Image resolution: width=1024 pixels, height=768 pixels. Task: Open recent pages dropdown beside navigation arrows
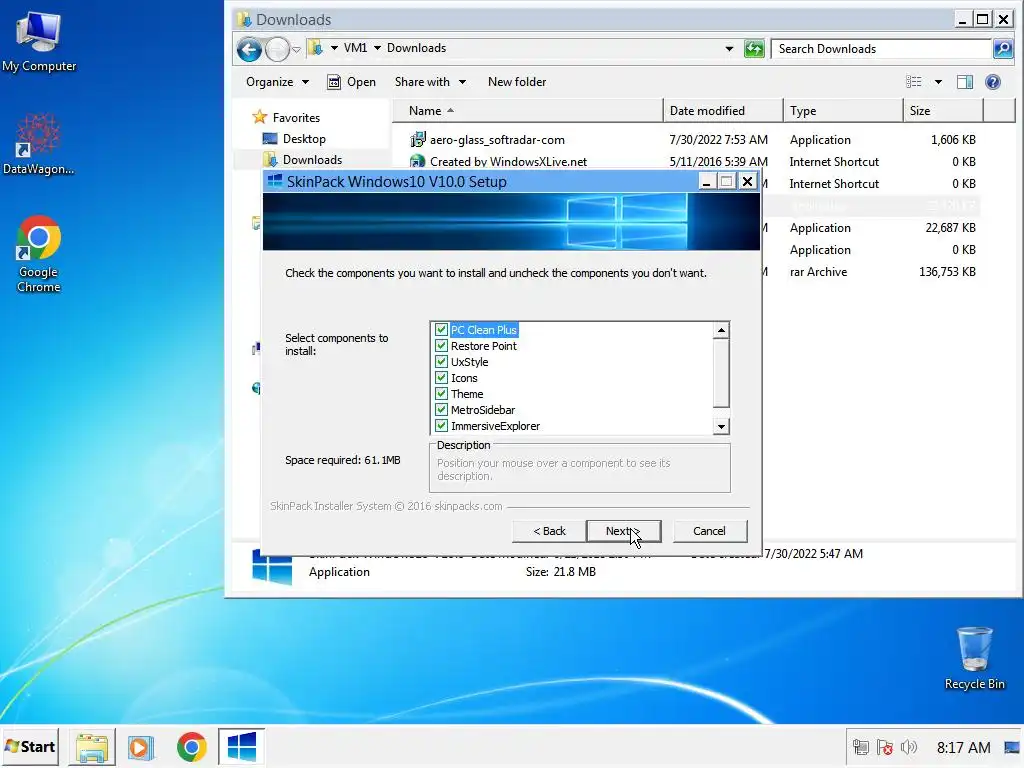point(296,50)
